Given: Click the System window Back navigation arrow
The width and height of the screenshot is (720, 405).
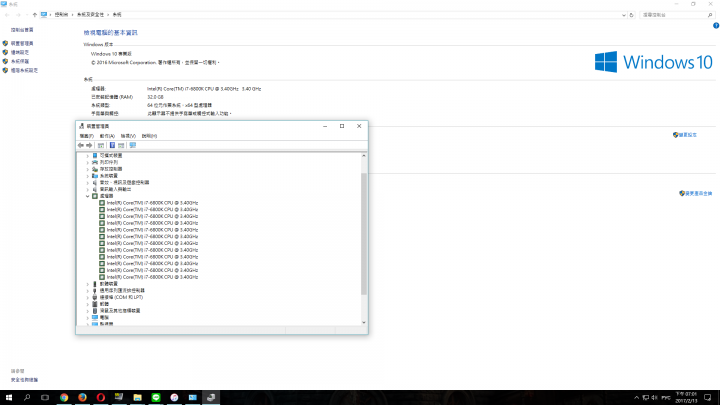Looking at the screenshot, I should [7, 15].
